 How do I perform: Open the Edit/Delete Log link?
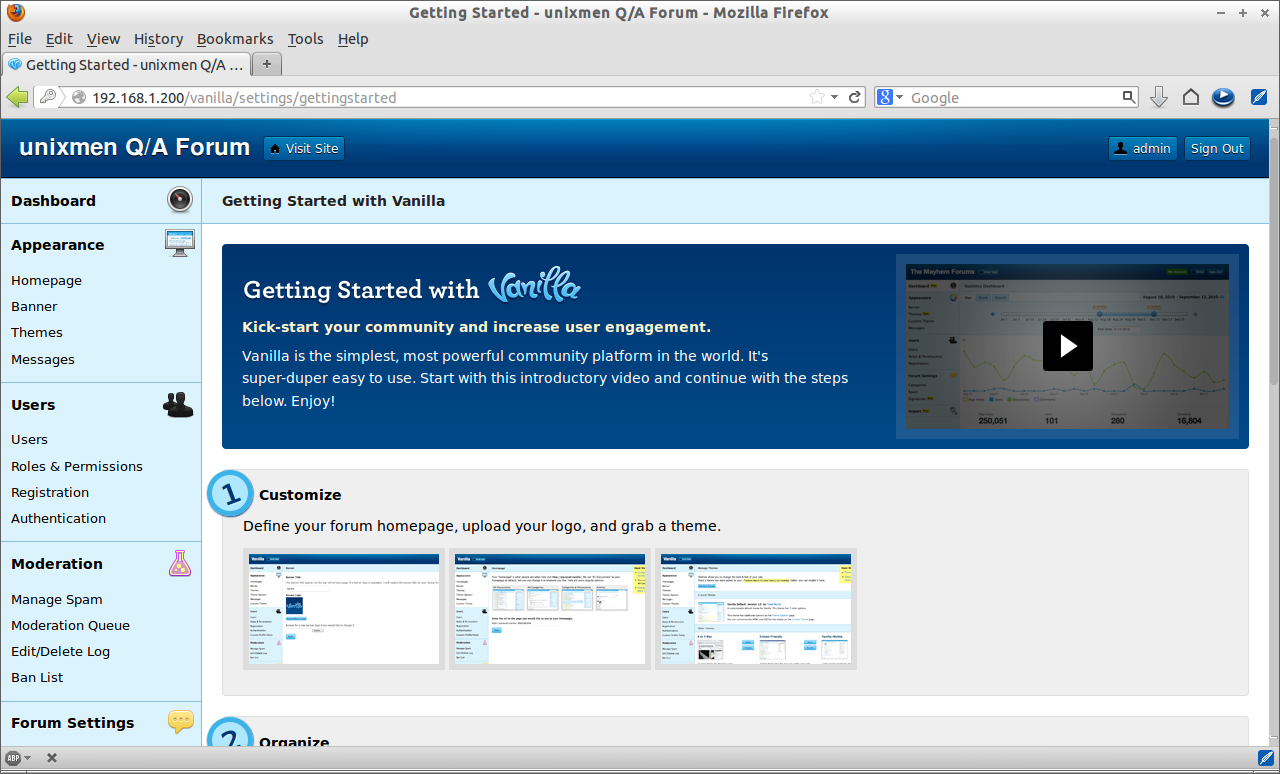[60, 652]
